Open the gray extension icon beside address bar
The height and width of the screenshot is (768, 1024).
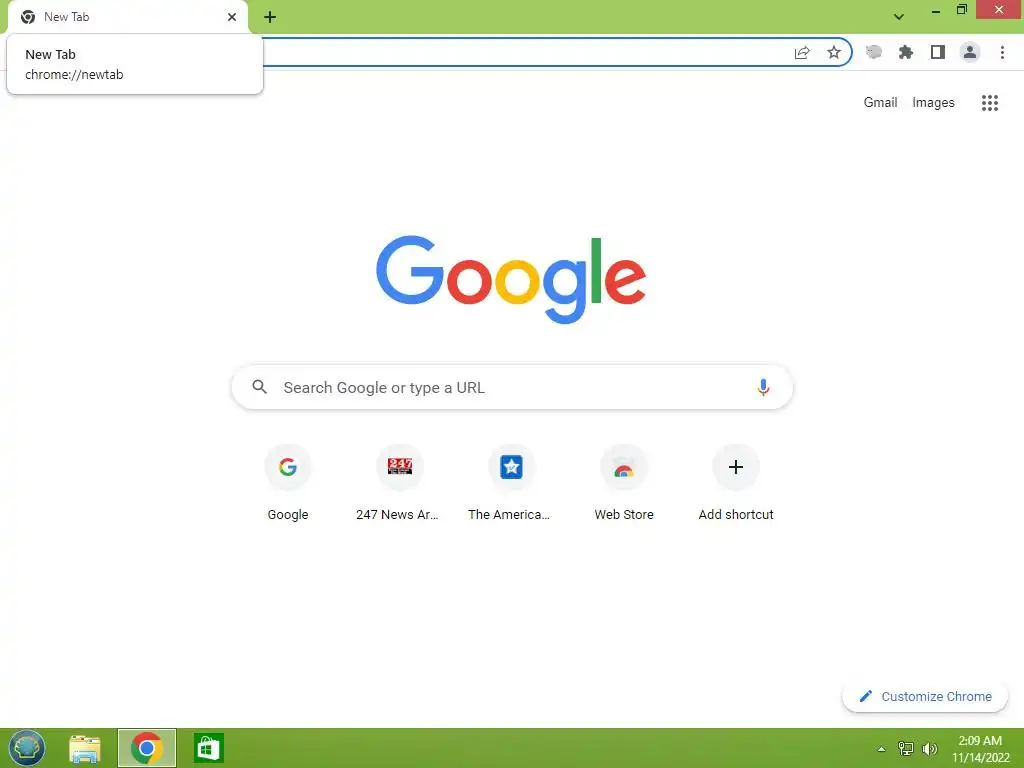(874, 52)
